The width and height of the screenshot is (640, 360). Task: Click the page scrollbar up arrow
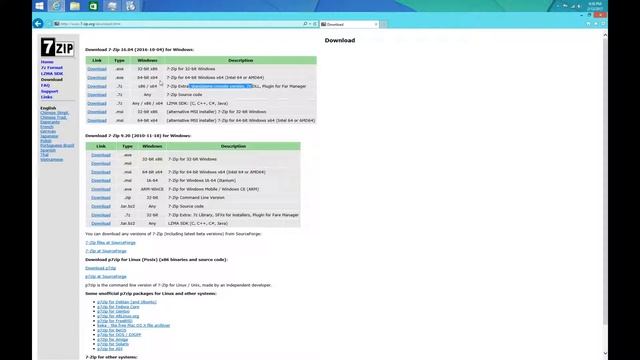pos(605,36)
